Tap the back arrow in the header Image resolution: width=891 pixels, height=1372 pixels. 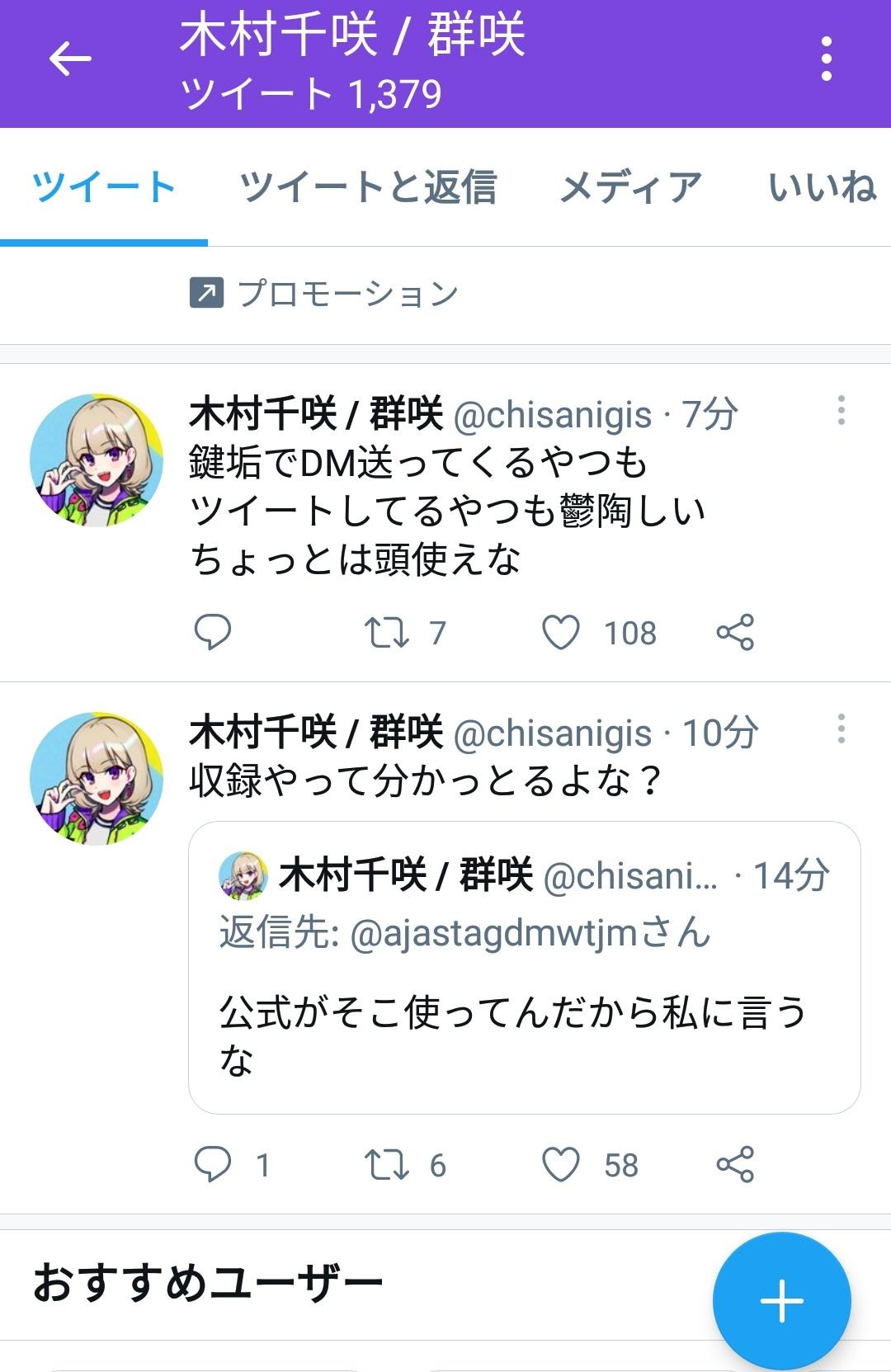coord(70,59)
